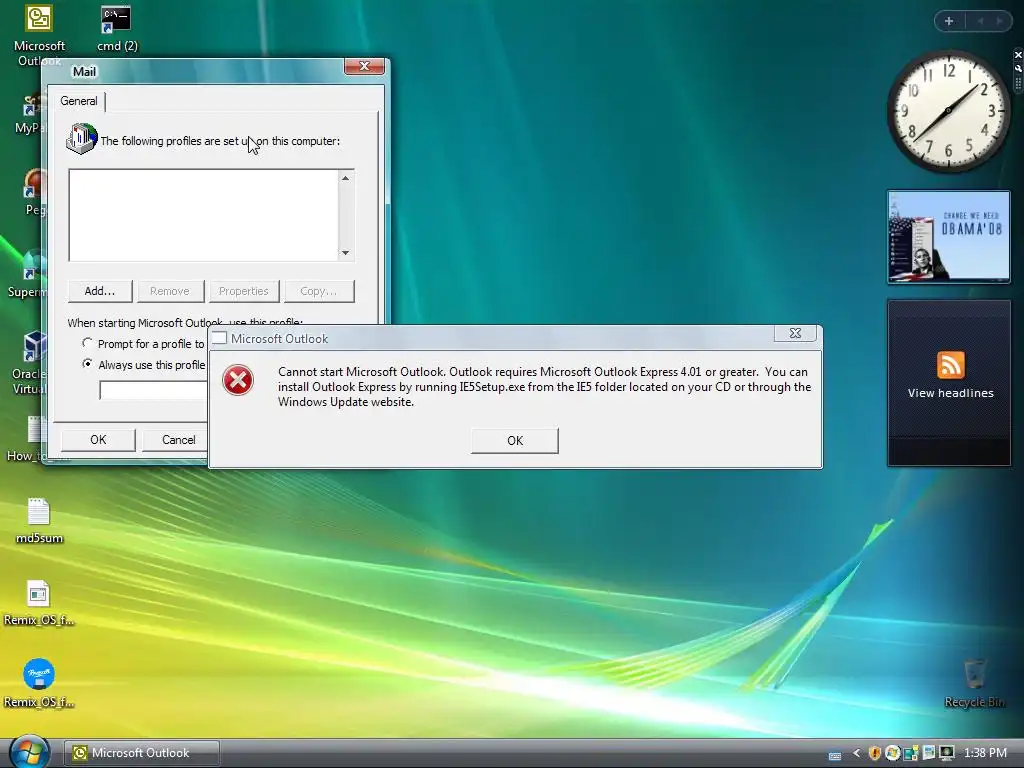
Task: Click the clock gadget drag handle dots
Action: pos(1018,84)
